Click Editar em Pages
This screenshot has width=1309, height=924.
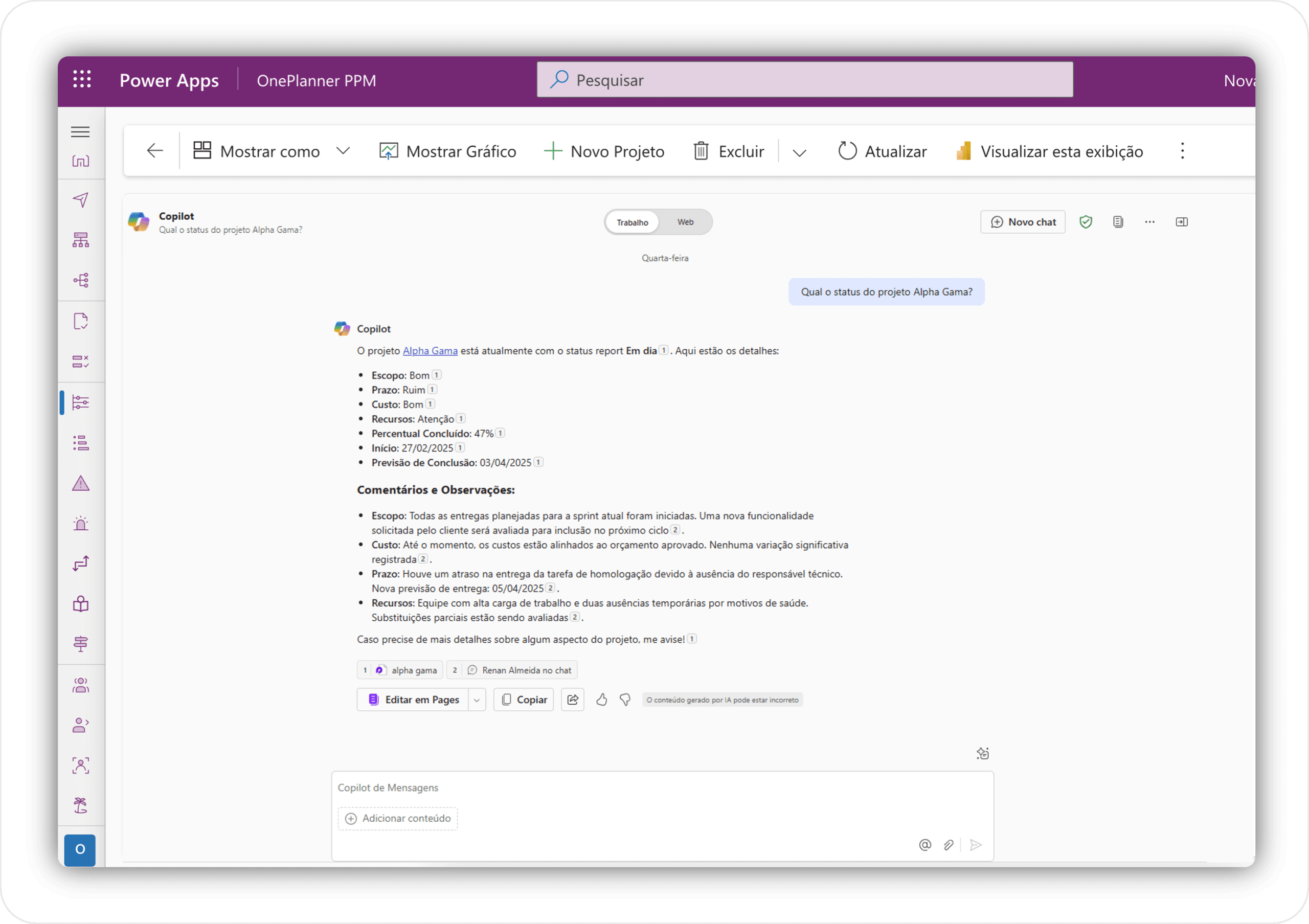tap(413, 700)
